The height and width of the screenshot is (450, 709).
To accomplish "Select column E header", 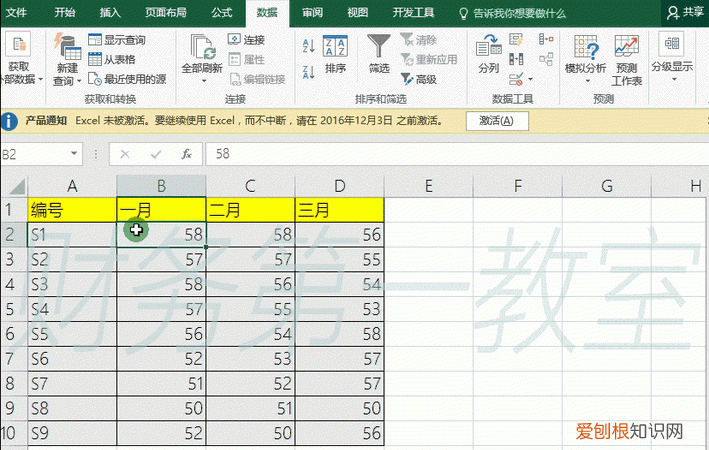I will pos(428,186).
